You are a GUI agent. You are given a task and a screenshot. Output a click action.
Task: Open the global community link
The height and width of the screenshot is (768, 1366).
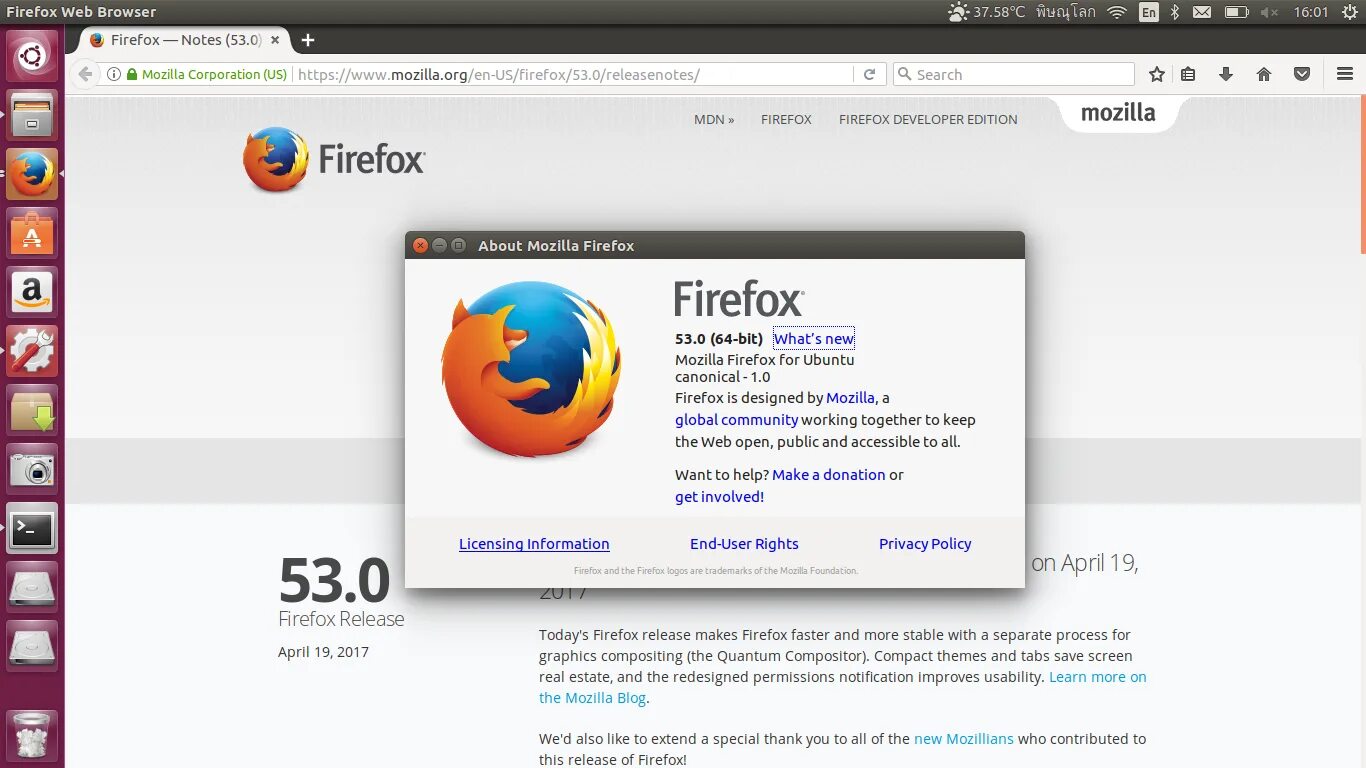(x=736, y=420)
